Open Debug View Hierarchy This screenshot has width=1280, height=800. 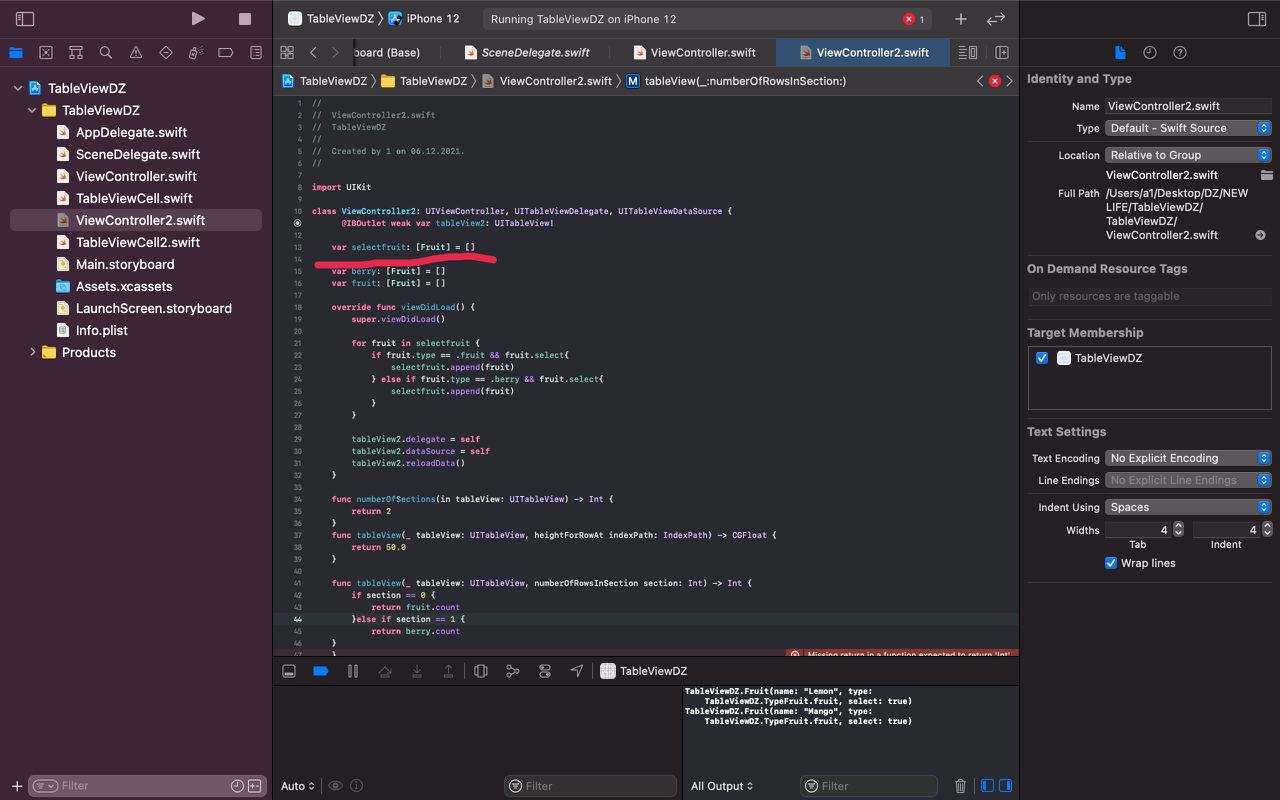pos(481,671)
